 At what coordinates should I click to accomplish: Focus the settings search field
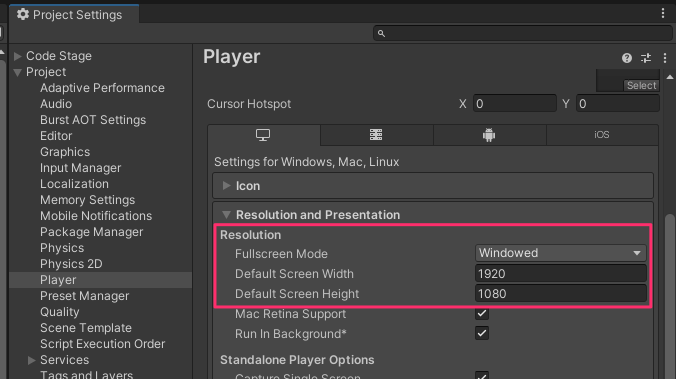coord(523,33)
